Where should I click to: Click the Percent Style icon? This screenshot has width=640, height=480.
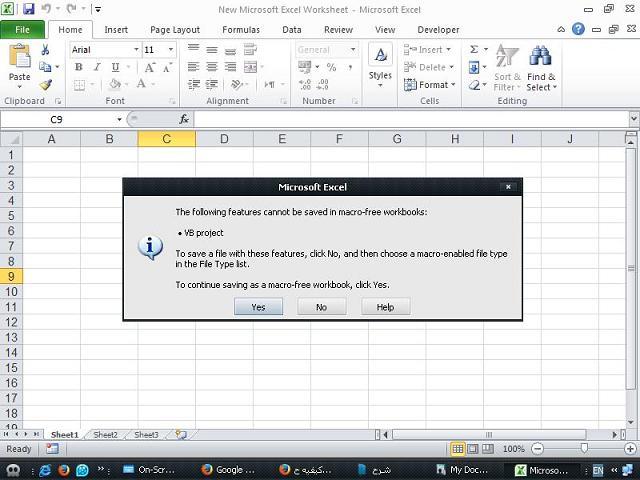coord(331,67)
